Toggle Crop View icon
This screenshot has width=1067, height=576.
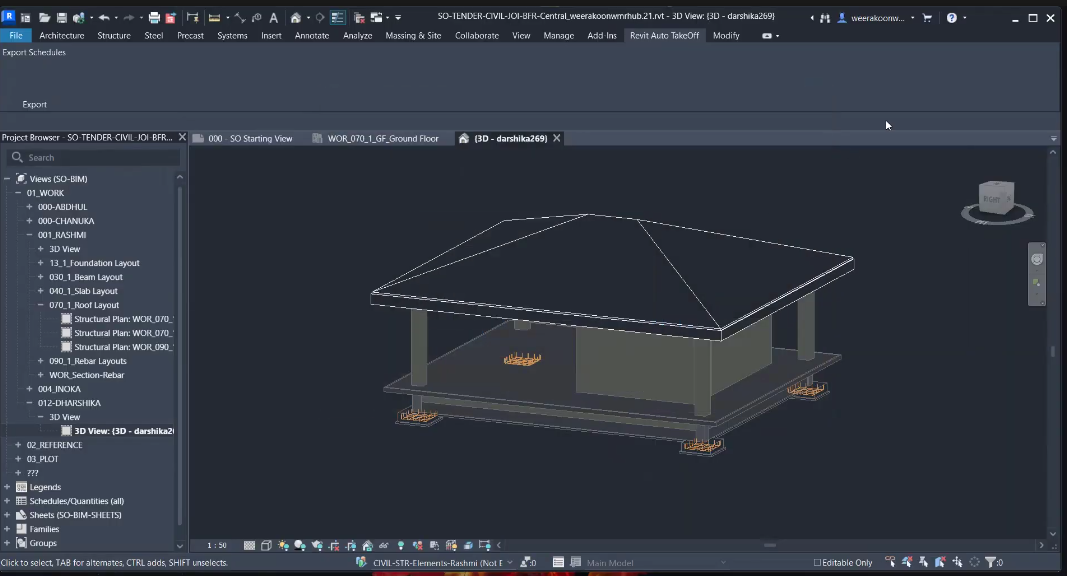(x=335, y=545)
